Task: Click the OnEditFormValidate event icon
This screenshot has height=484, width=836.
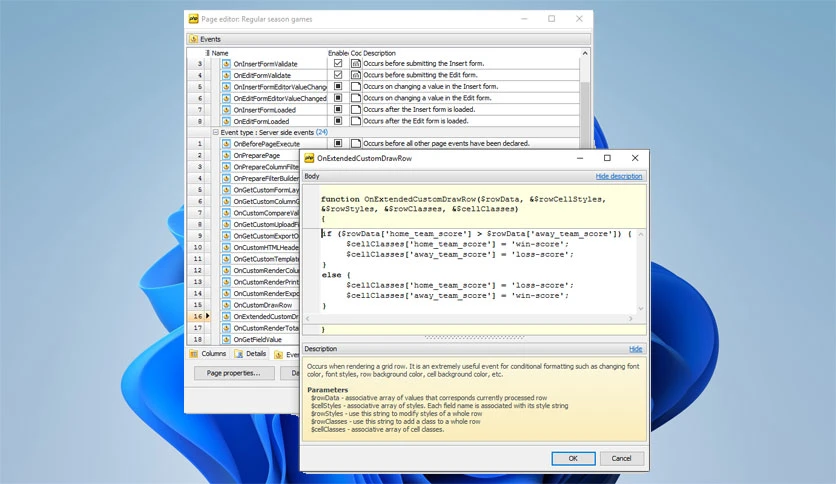Action: pos(226,75)
